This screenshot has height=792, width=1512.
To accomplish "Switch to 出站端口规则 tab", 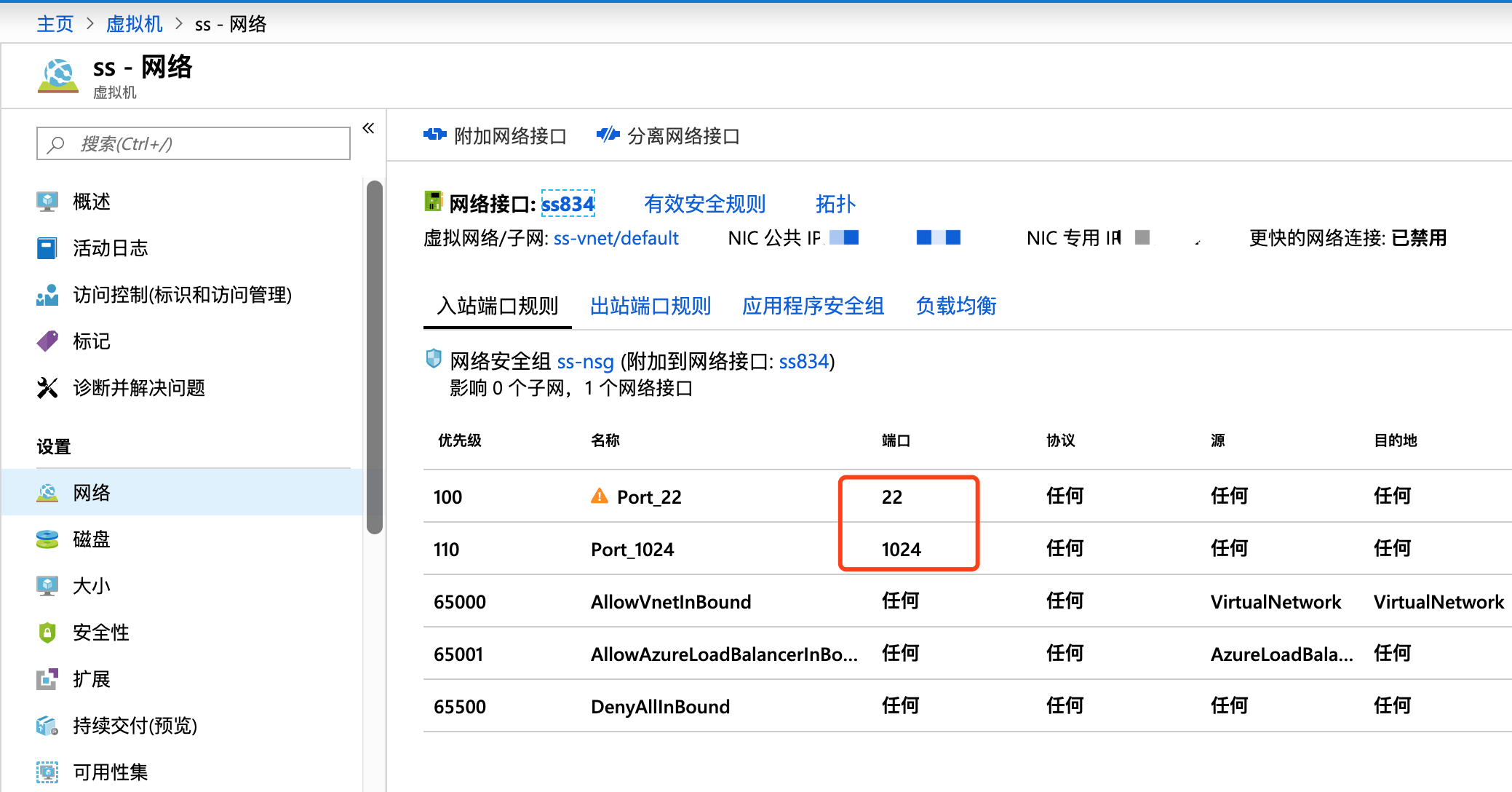I will pyautogui.click(x=650, y=306).
